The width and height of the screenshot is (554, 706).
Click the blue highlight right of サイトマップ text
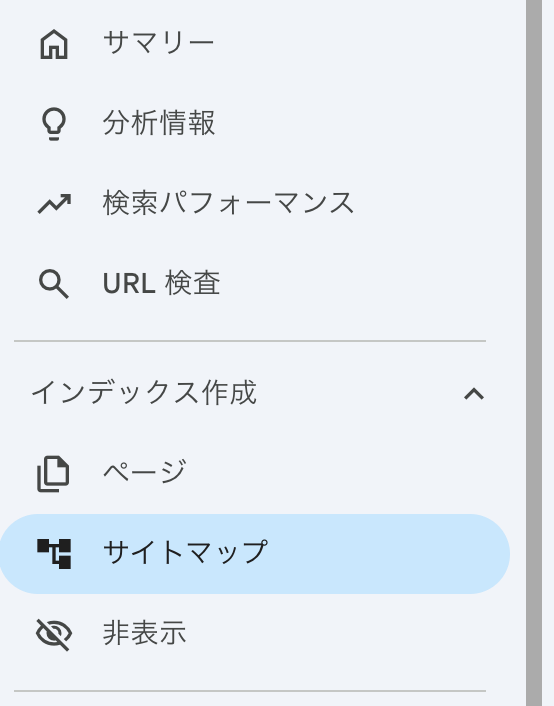pos(387,554)
